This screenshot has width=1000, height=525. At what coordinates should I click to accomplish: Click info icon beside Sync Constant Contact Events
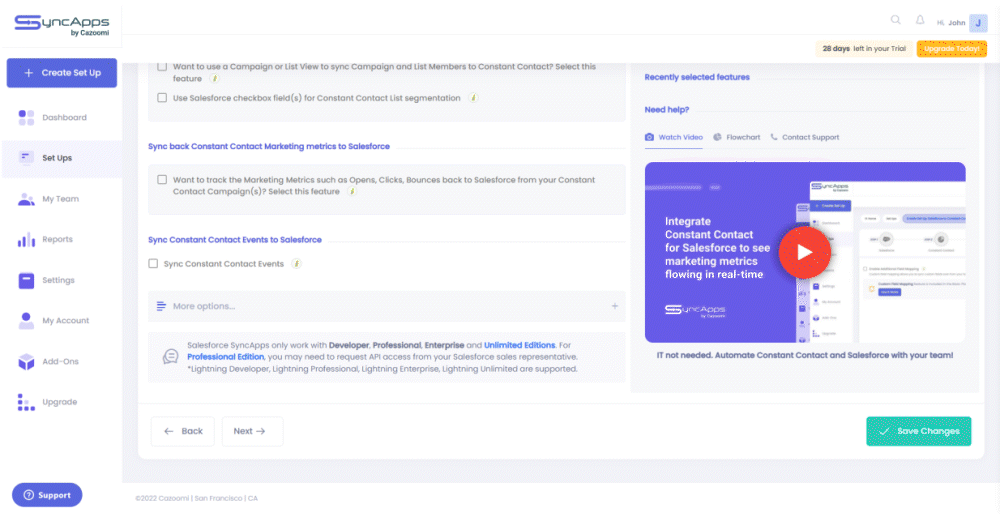point(297,263)
